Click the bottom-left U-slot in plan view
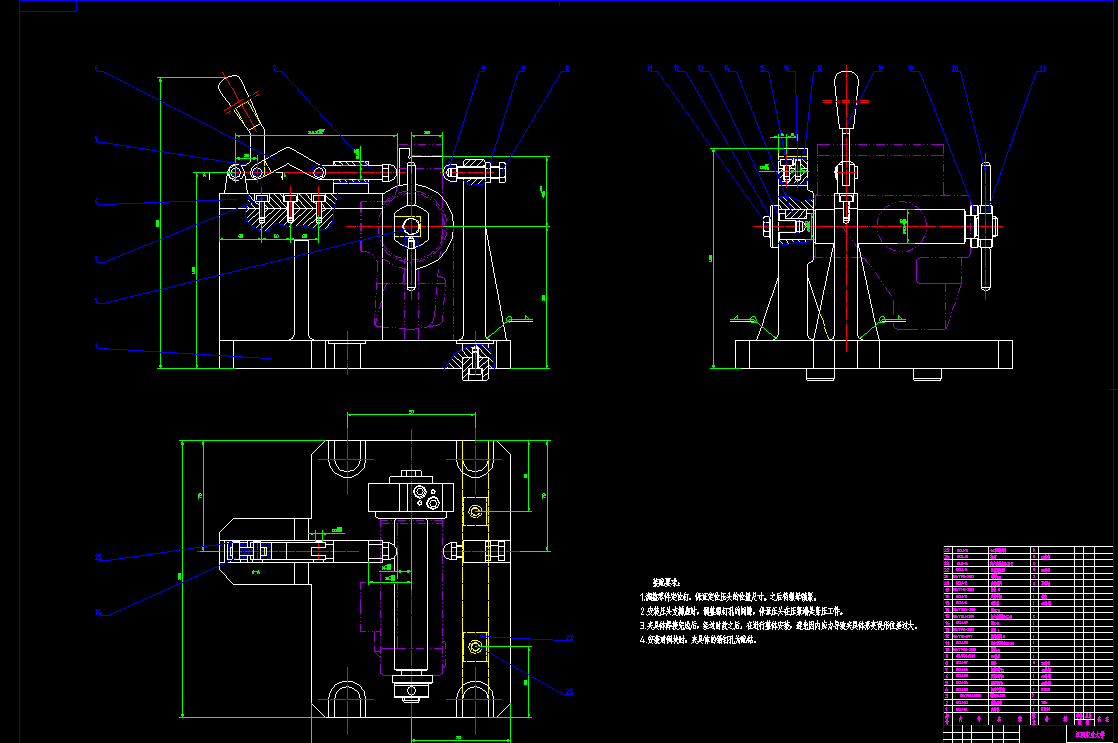The height and width of the screenshot is (743, 1118). [x=347, y=700]
